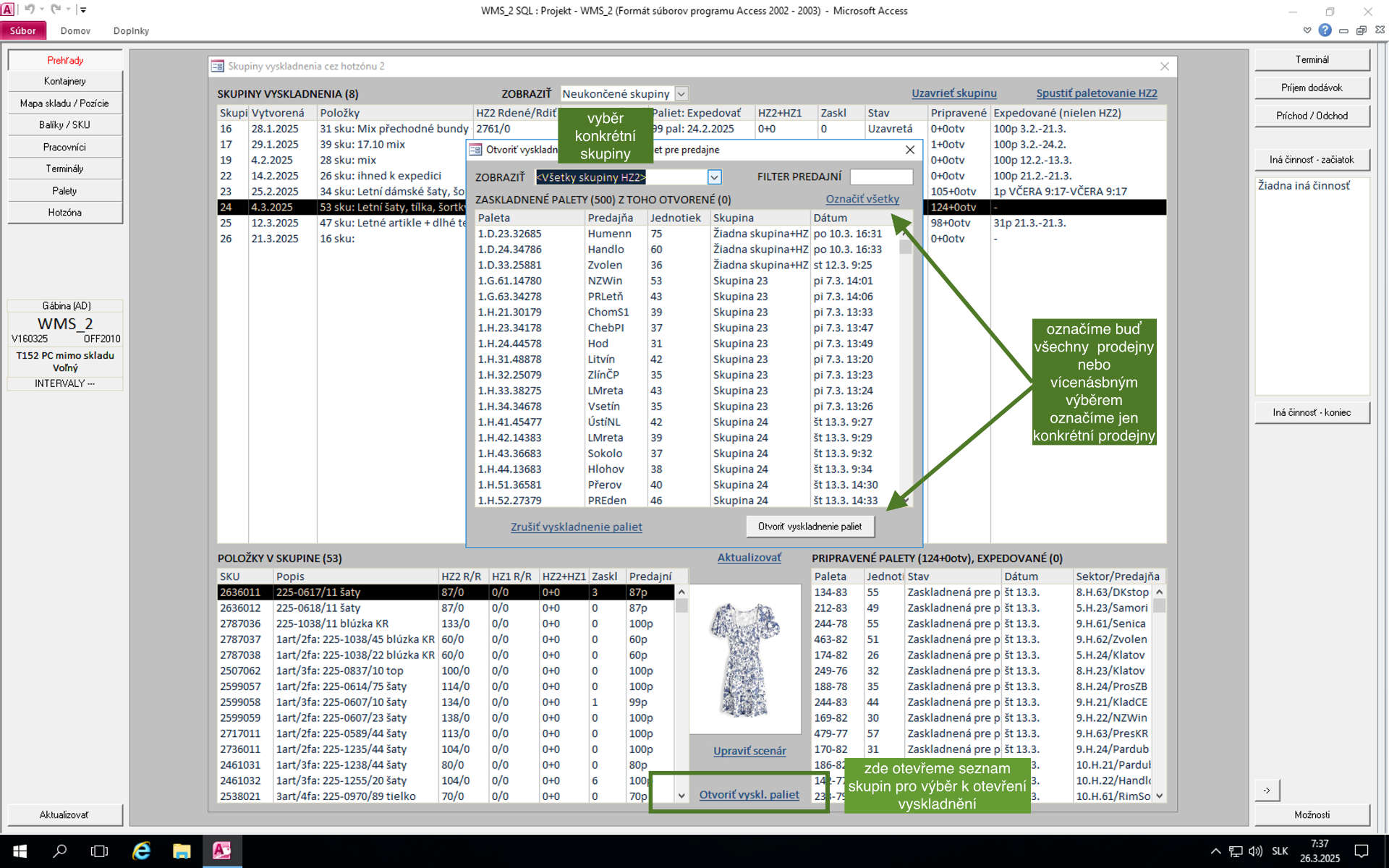Click the taskbar search magnifier icon
This screenshot has width=1389, height=868.
coord(60,851)
